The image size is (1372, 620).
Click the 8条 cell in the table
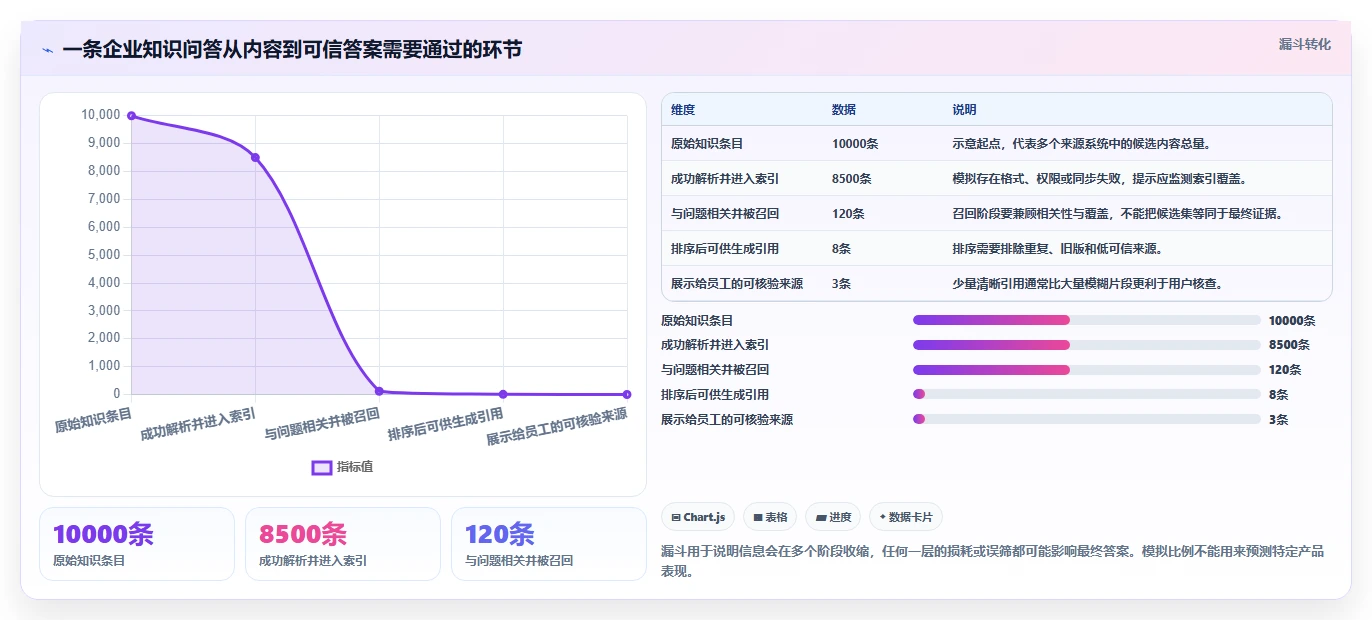click(841, 249)
